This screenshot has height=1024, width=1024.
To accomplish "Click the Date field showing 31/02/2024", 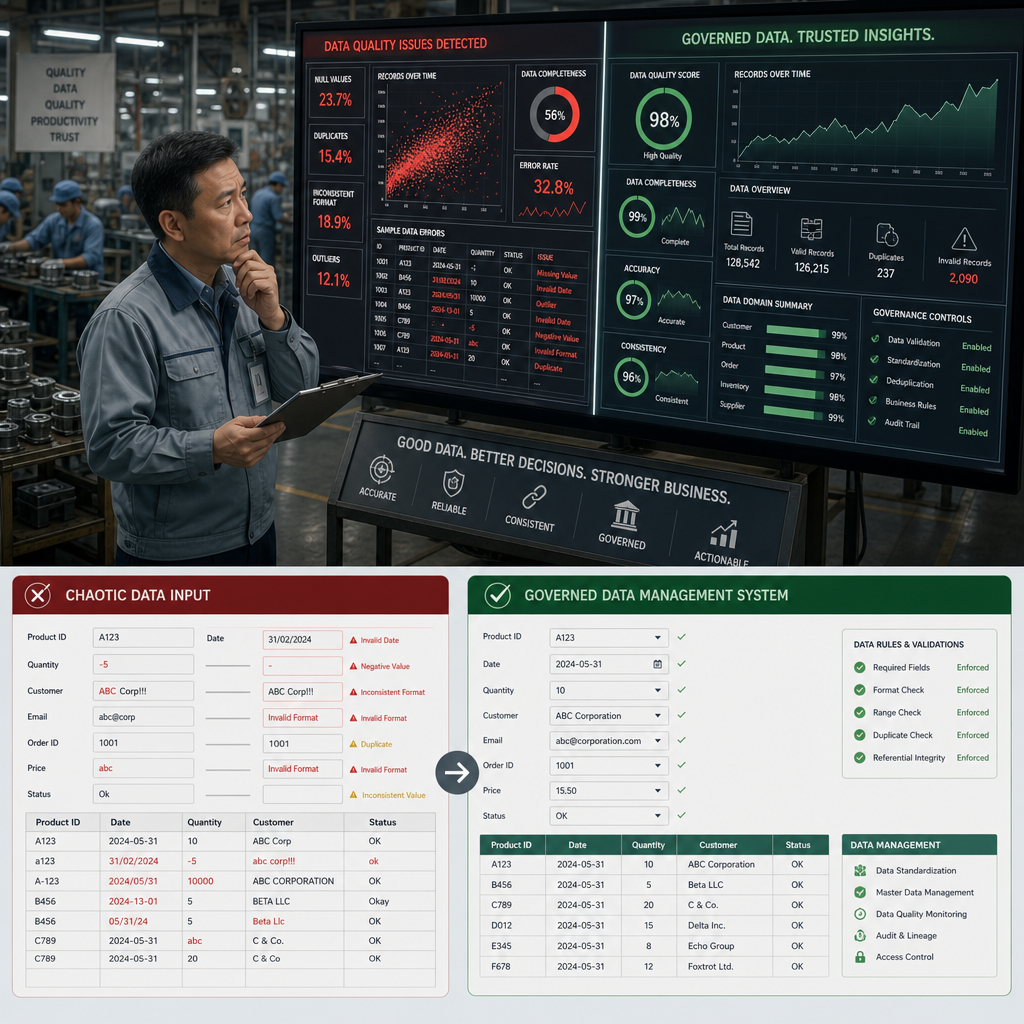I will pyautogui.click(x=302, y=639).
